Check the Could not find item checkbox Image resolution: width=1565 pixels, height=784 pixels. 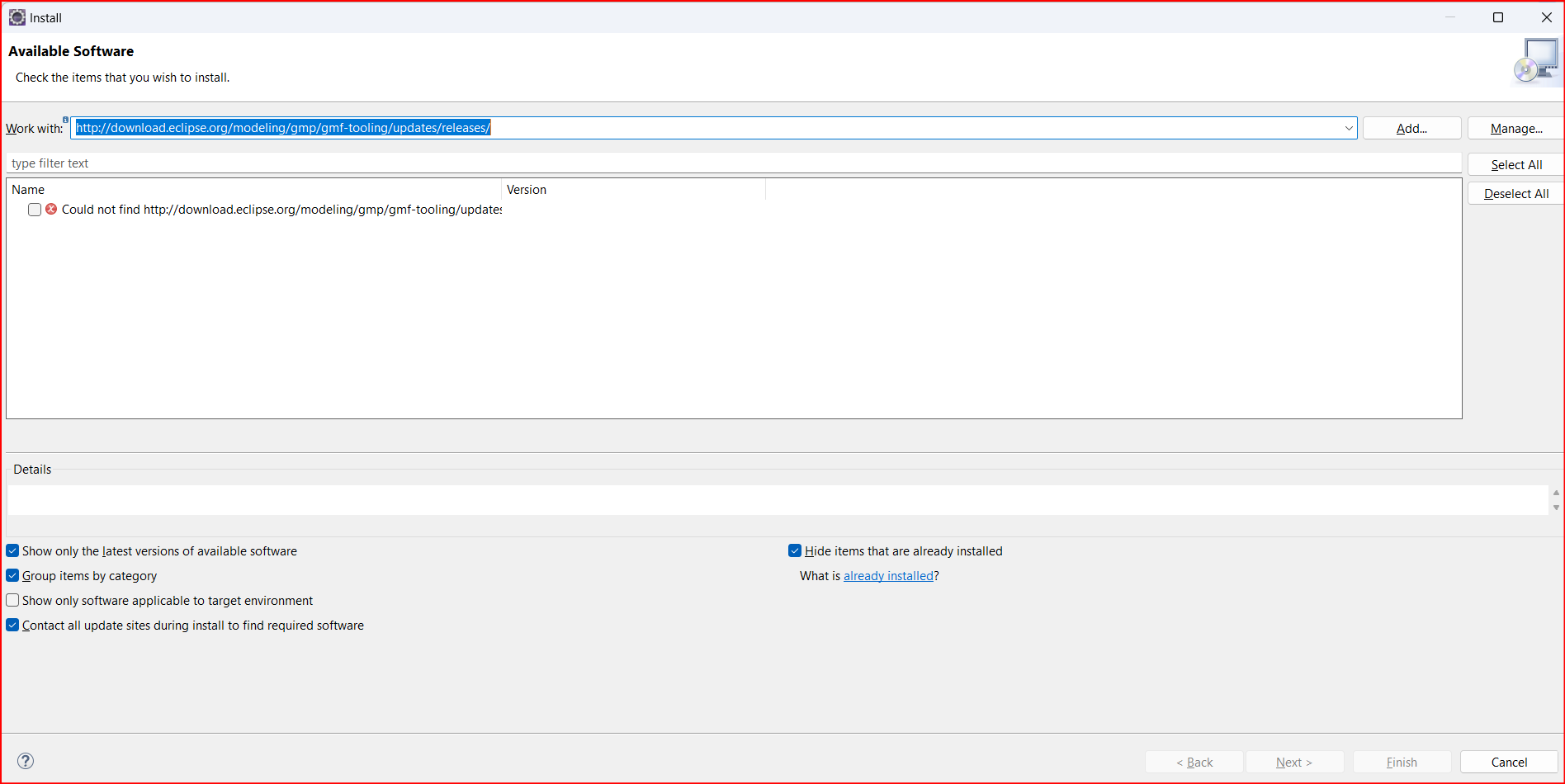(x=35, y=210)
